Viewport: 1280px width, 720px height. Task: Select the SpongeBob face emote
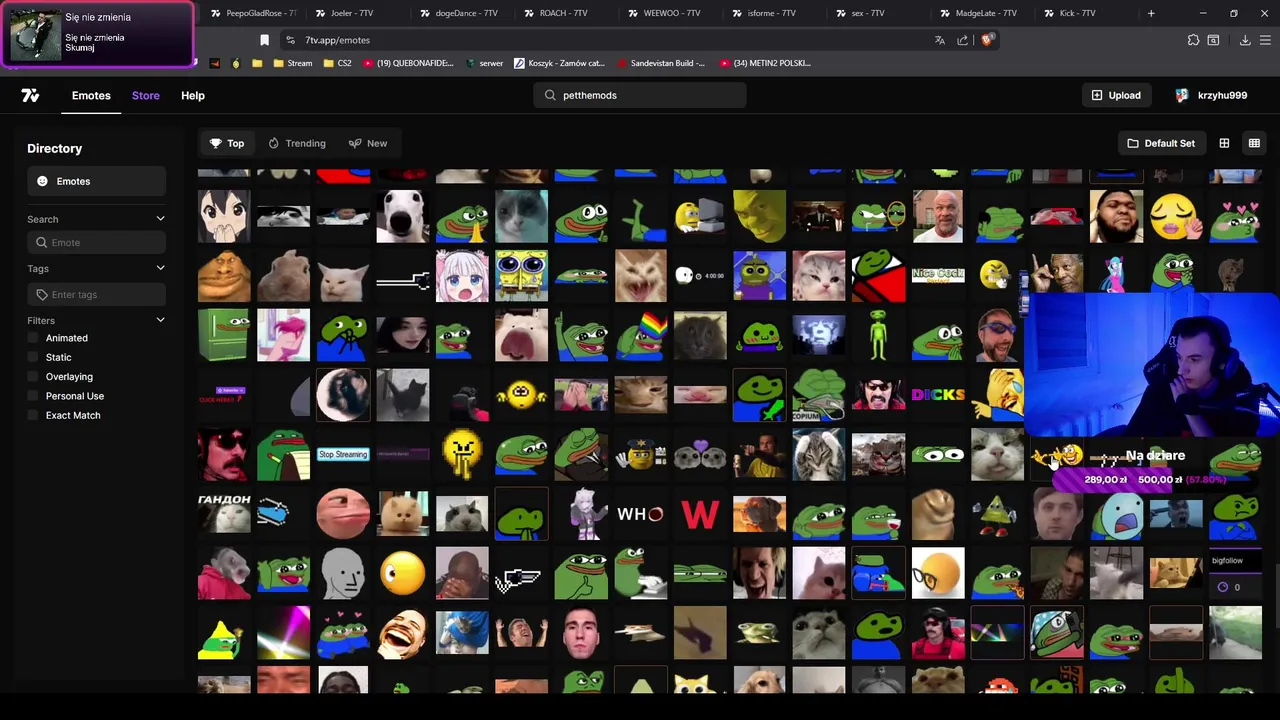pos(521,276)
